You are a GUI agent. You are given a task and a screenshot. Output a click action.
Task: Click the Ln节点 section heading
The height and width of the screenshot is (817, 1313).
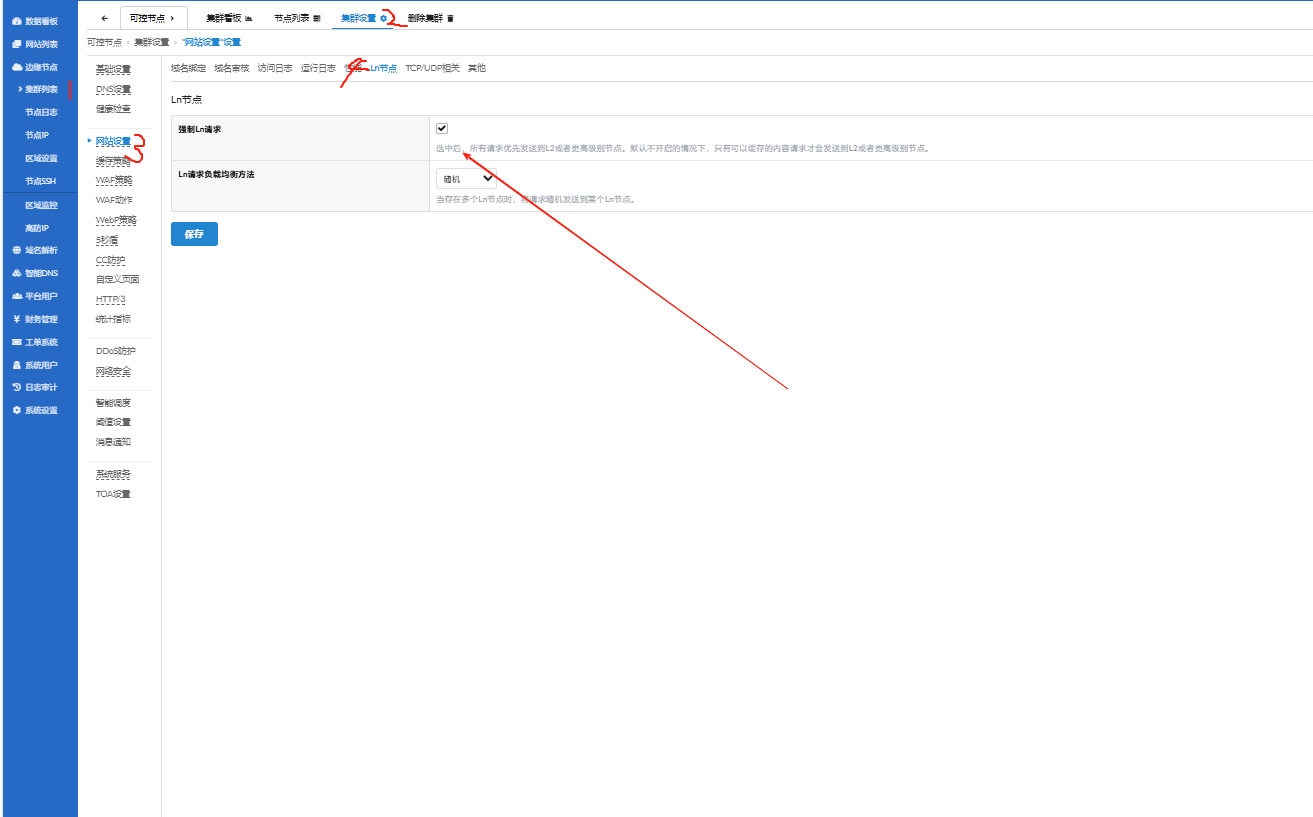pyautogui.click(x=185, y=99)
